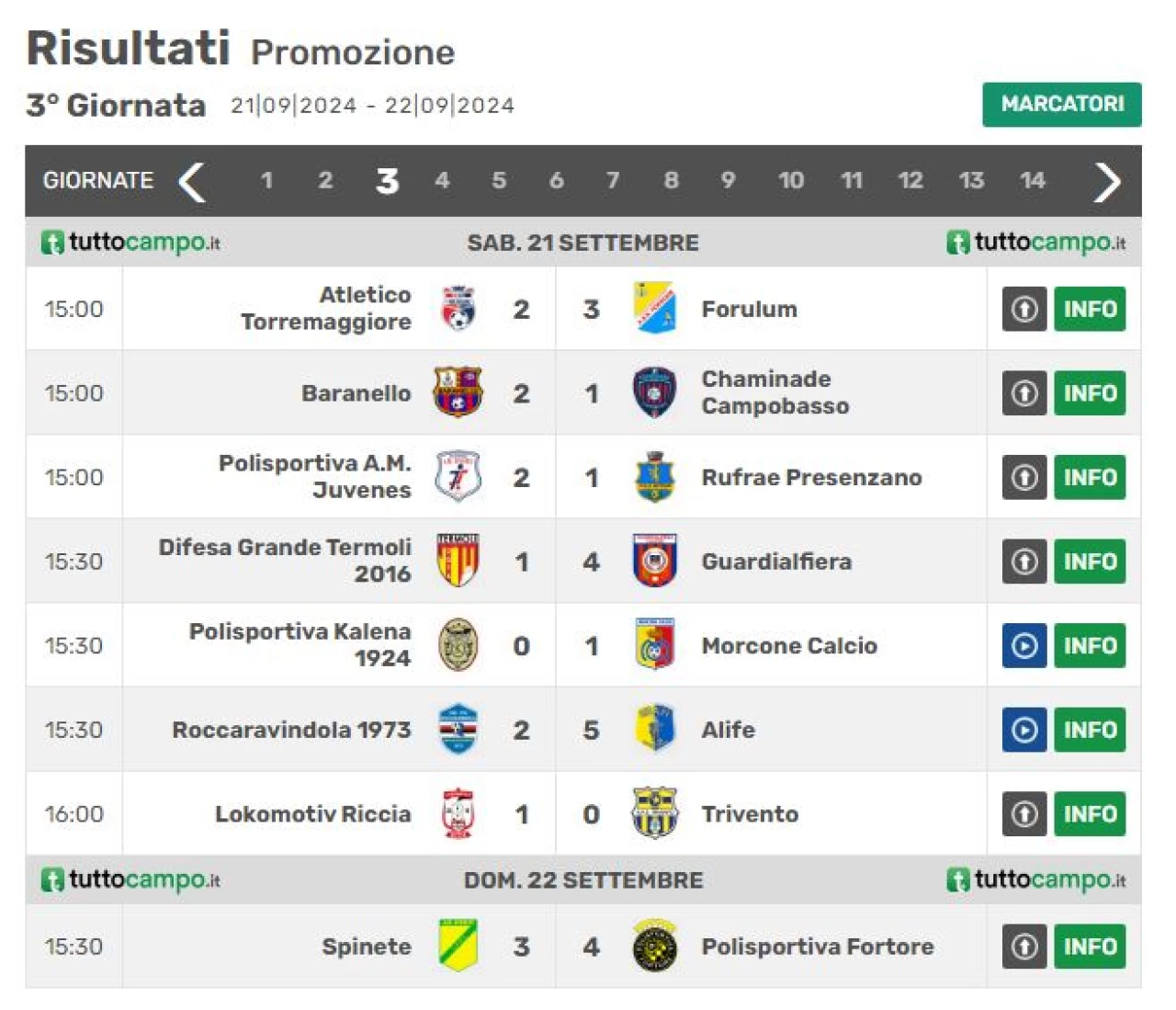This screenshot has width=1176, height=1010.
Task: Open the Rufrae Presenzano team link
Action: (811, 477)
